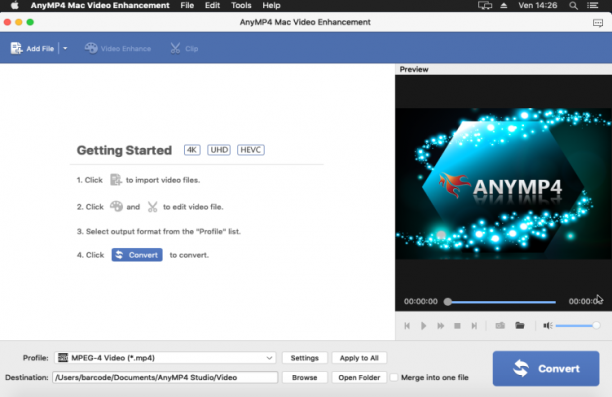Open the Help menu

click(271, 5)
